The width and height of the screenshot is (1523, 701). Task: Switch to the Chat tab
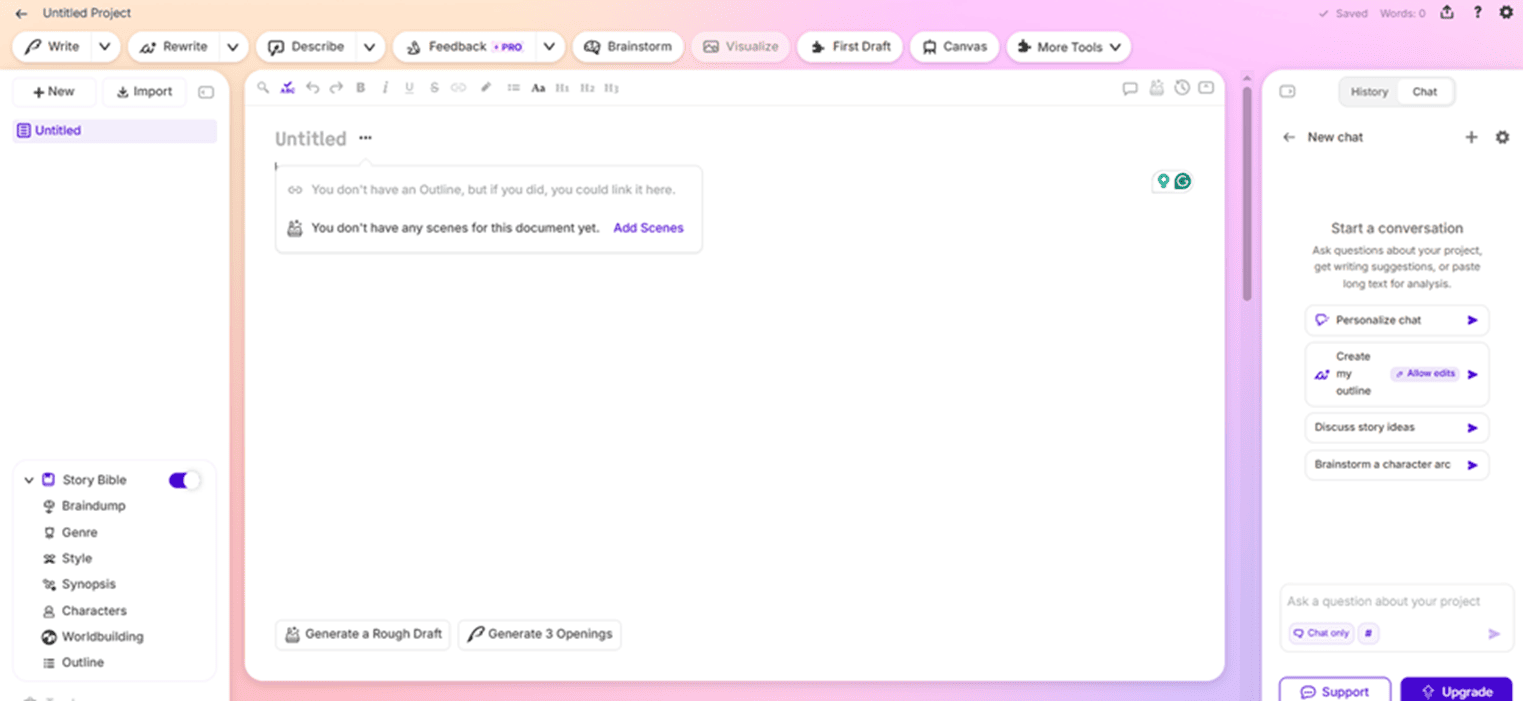click(1425, 92)
